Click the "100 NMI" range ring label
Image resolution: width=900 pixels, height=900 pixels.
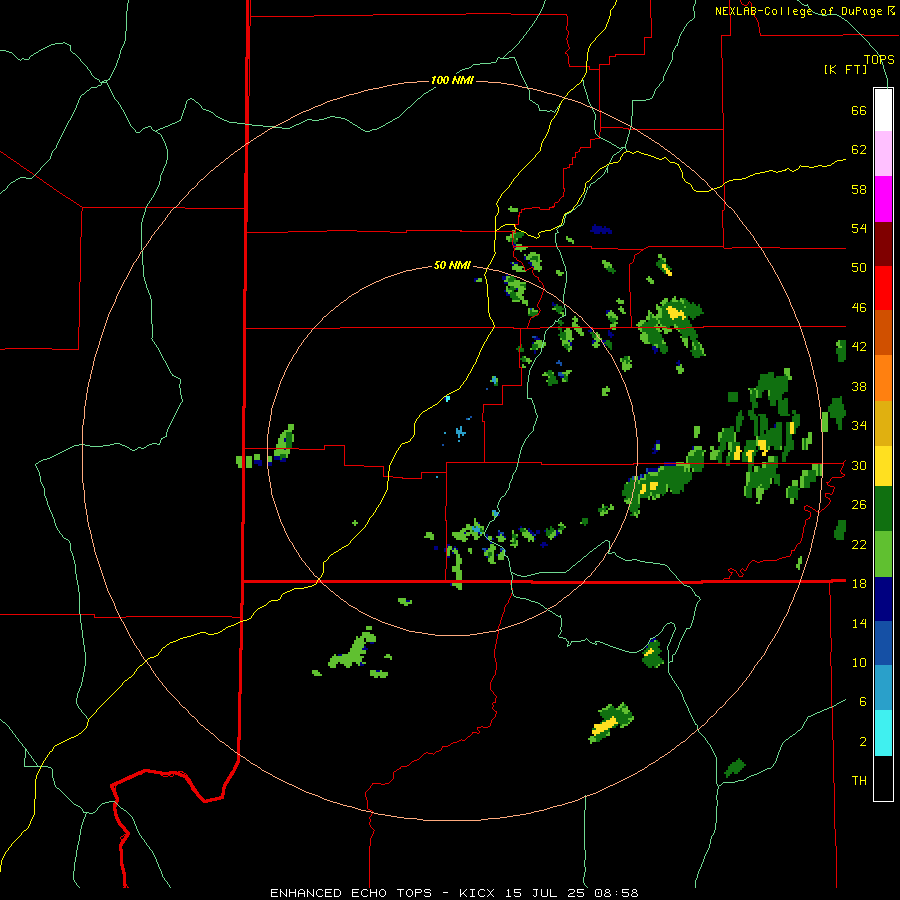(452, 80)
